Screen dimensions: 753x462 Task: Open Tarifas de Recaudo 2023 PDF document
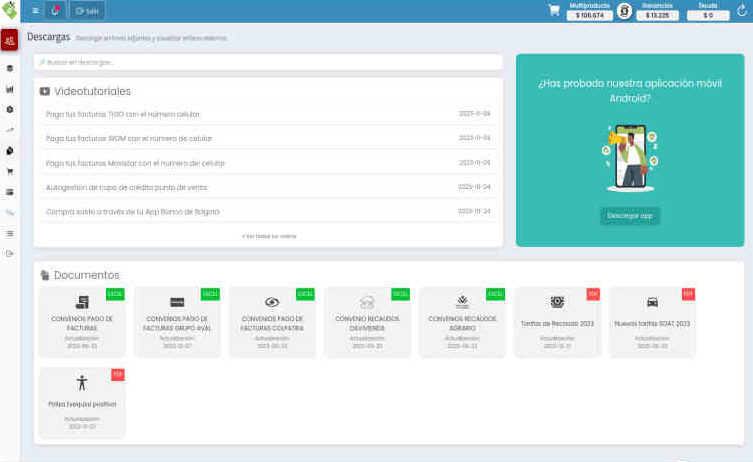click(557, 322)
